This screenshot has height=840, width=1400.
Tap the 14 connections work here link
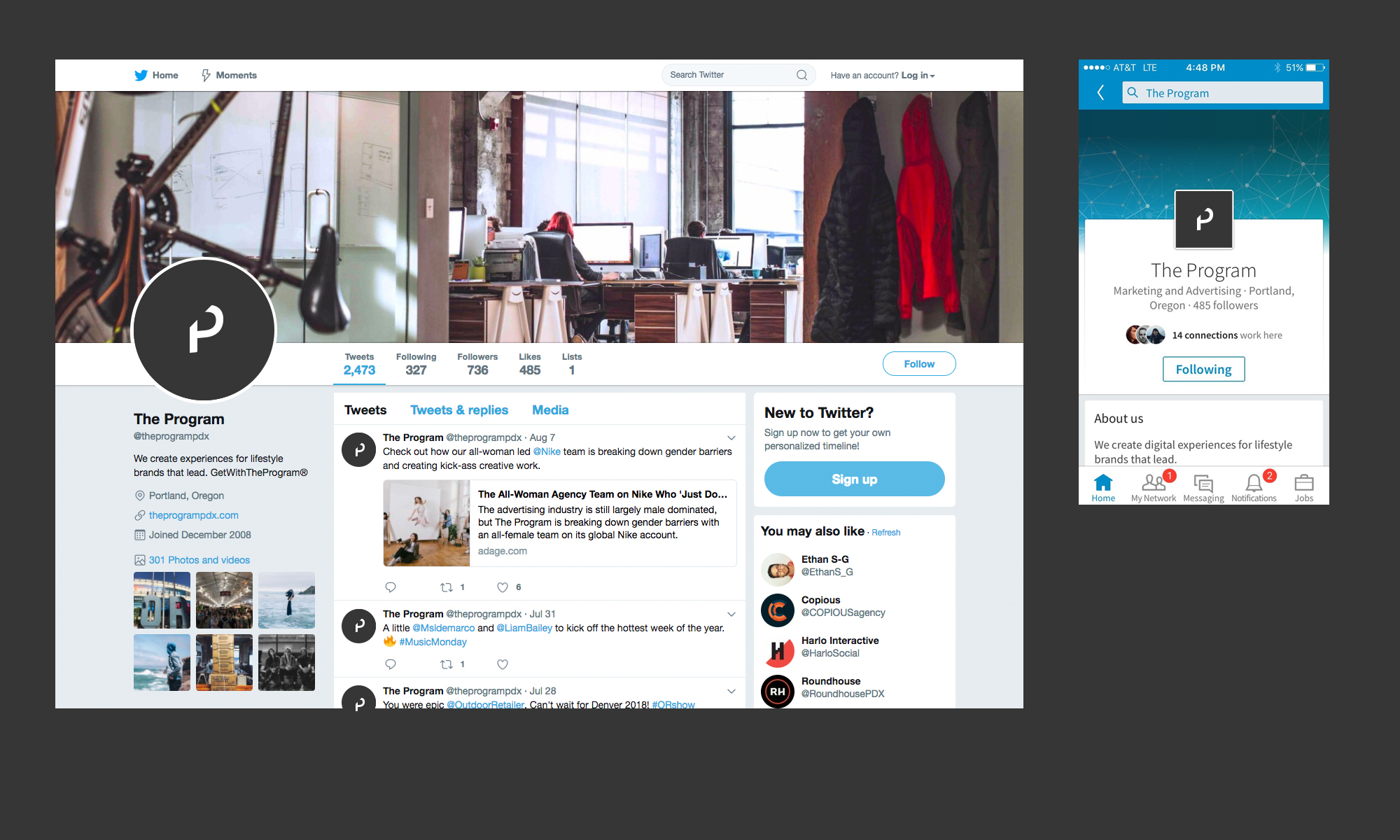tap(1226, 335)
